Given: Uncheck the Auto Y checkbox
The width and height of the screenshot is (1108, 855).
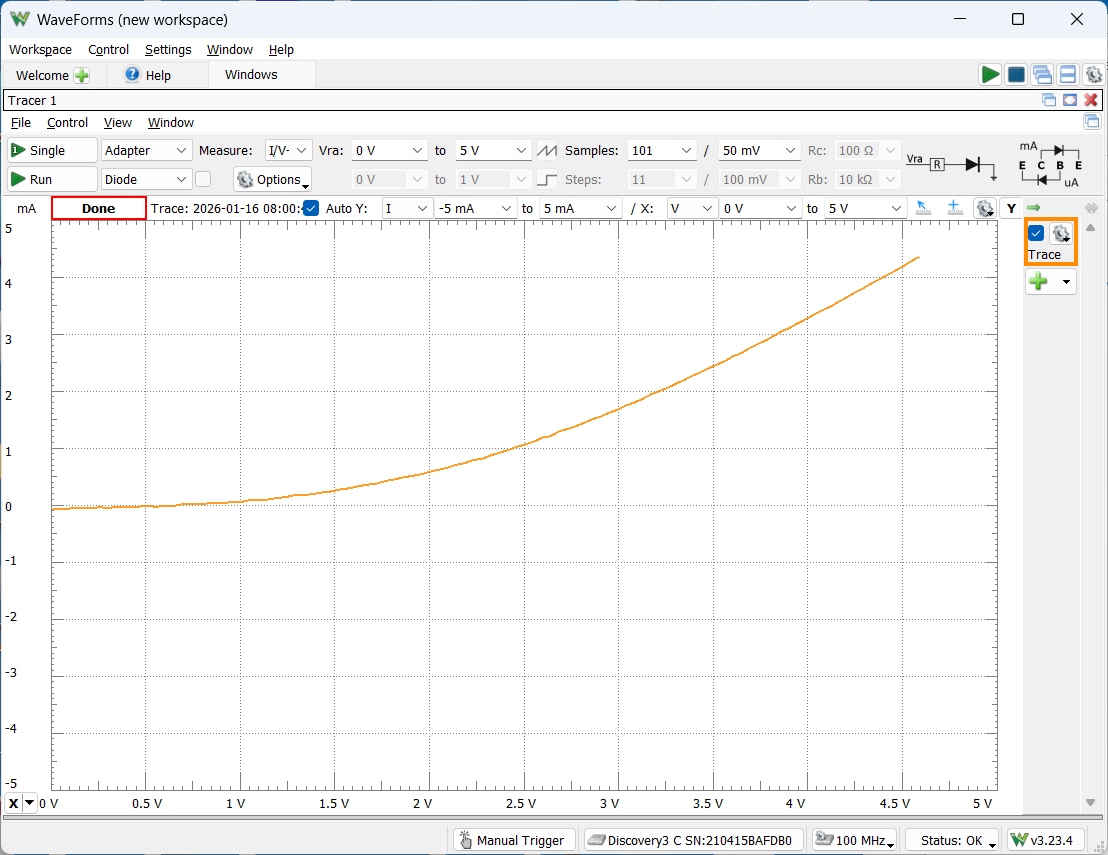Looking at the screenshot, I should tap(311, 208).
